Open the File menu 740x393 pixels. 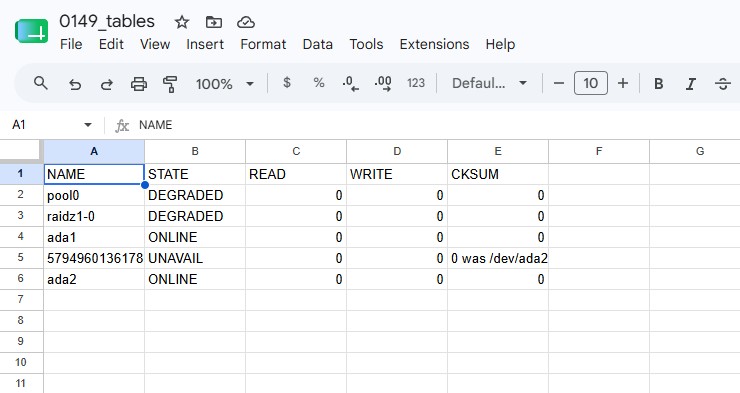[x=71, y=44]
